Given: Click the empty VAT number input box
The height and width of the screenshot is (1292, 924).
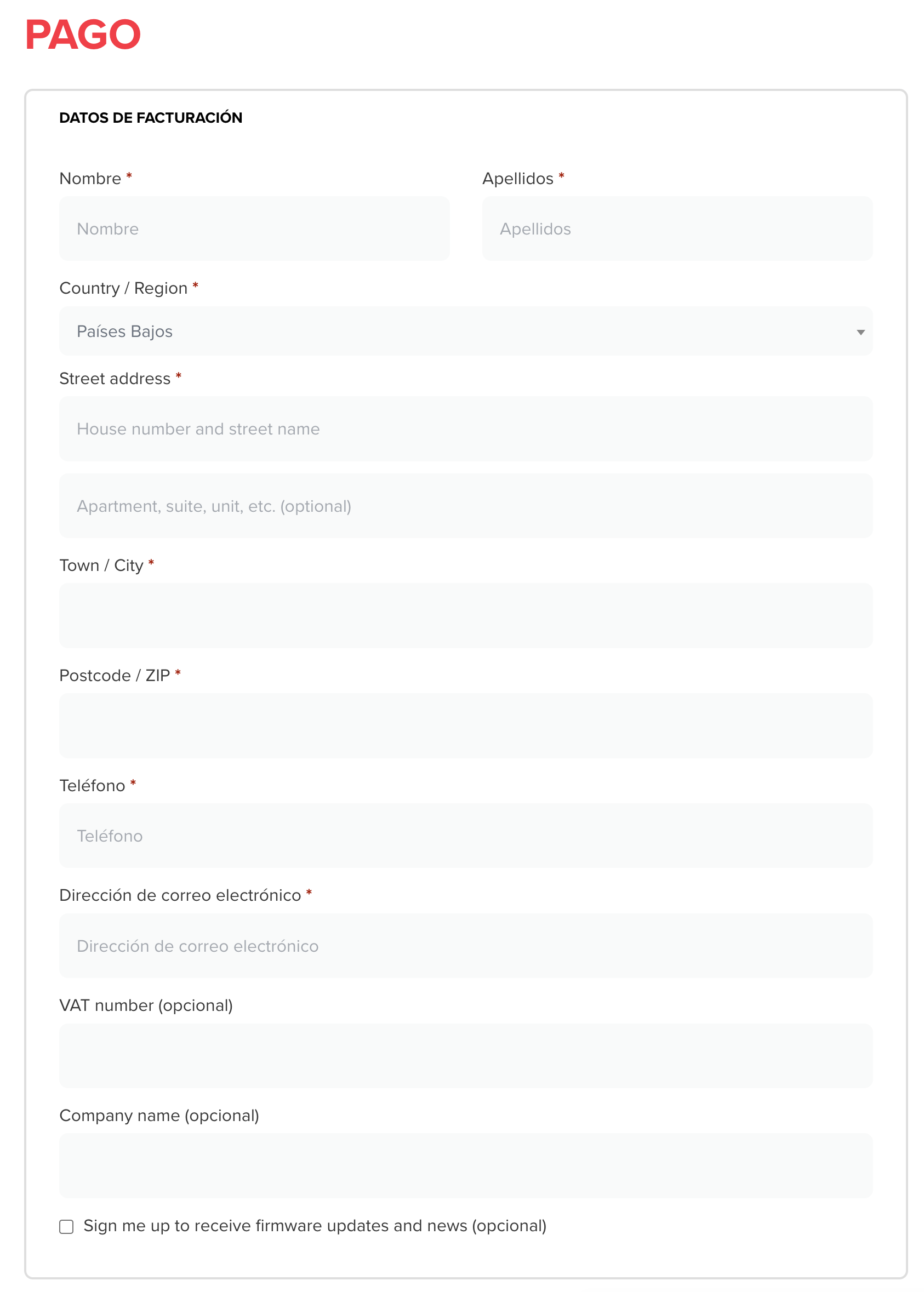Looking at the screenshot, I should click(465, 1055).
